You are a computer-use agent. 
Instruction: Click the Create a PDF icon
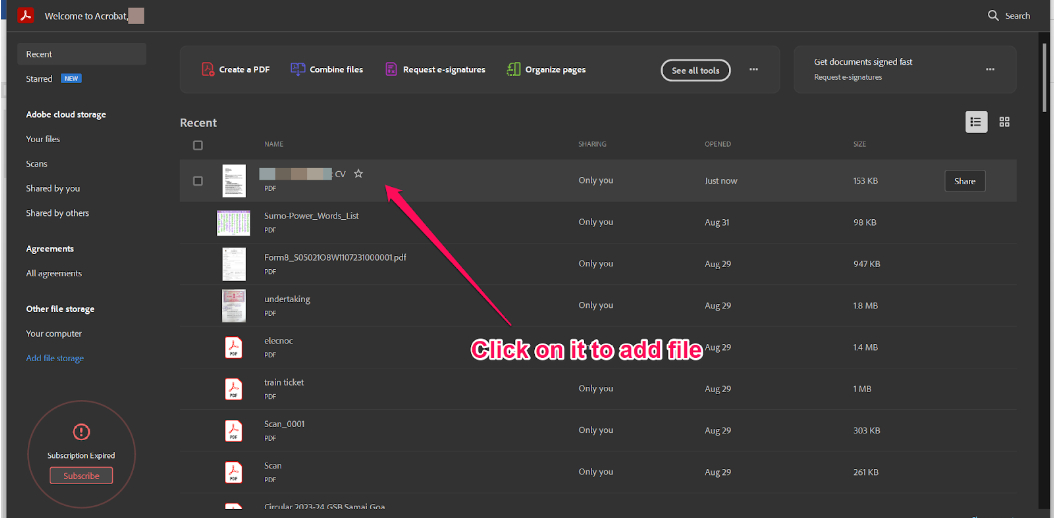[208, 70]
